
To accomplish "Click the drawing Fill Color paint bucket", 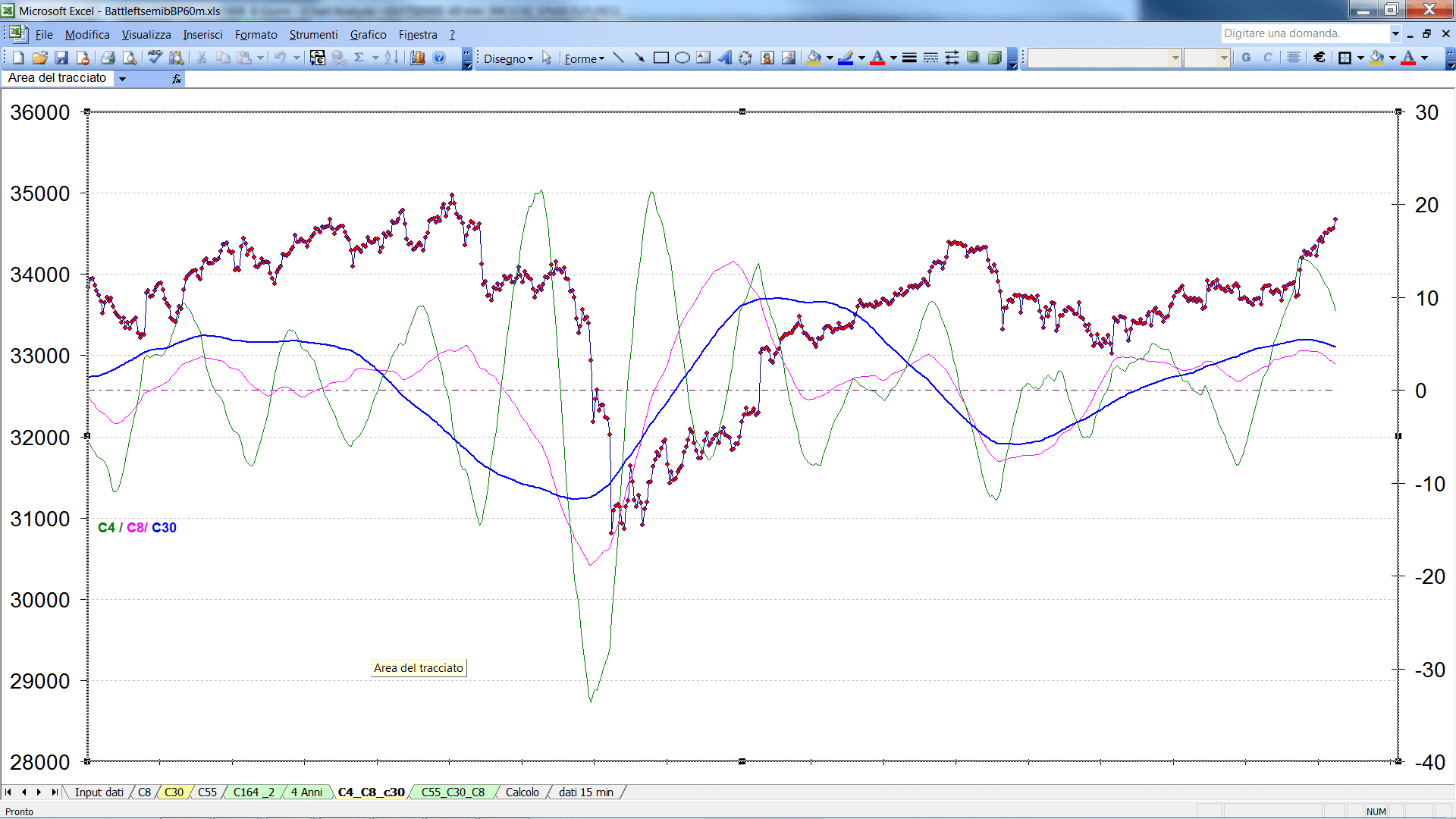I will coord(814,58).
